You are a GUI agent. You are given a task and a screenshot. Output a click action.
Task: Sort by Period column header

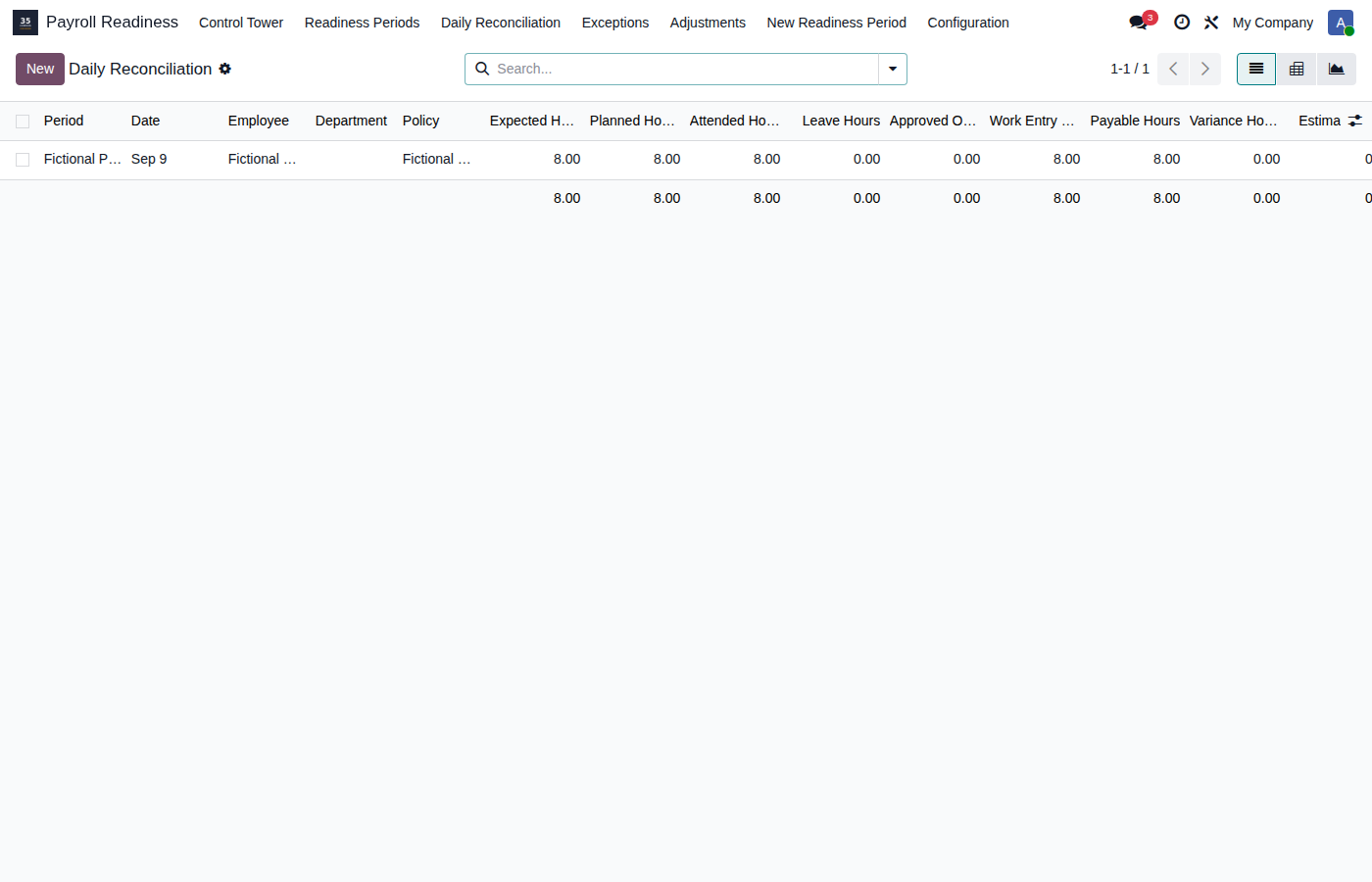(x=64, y=121)
